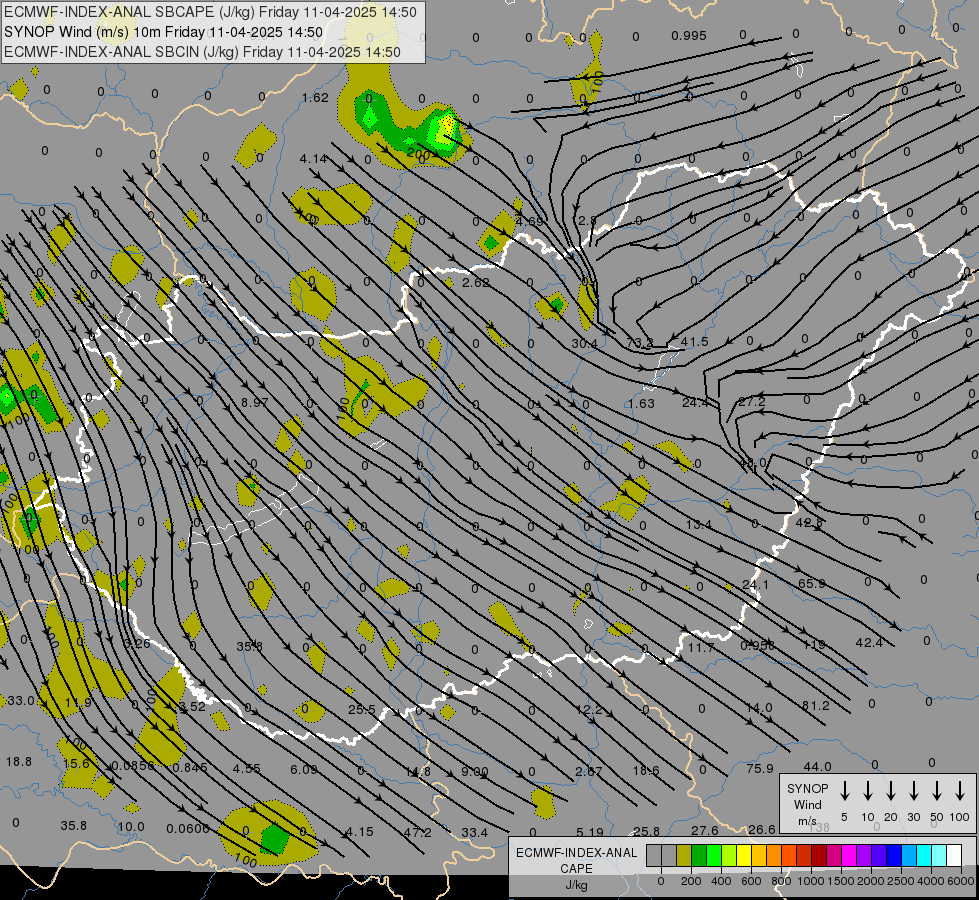Click the 30.4 value on the map

[x=584, y=344]
